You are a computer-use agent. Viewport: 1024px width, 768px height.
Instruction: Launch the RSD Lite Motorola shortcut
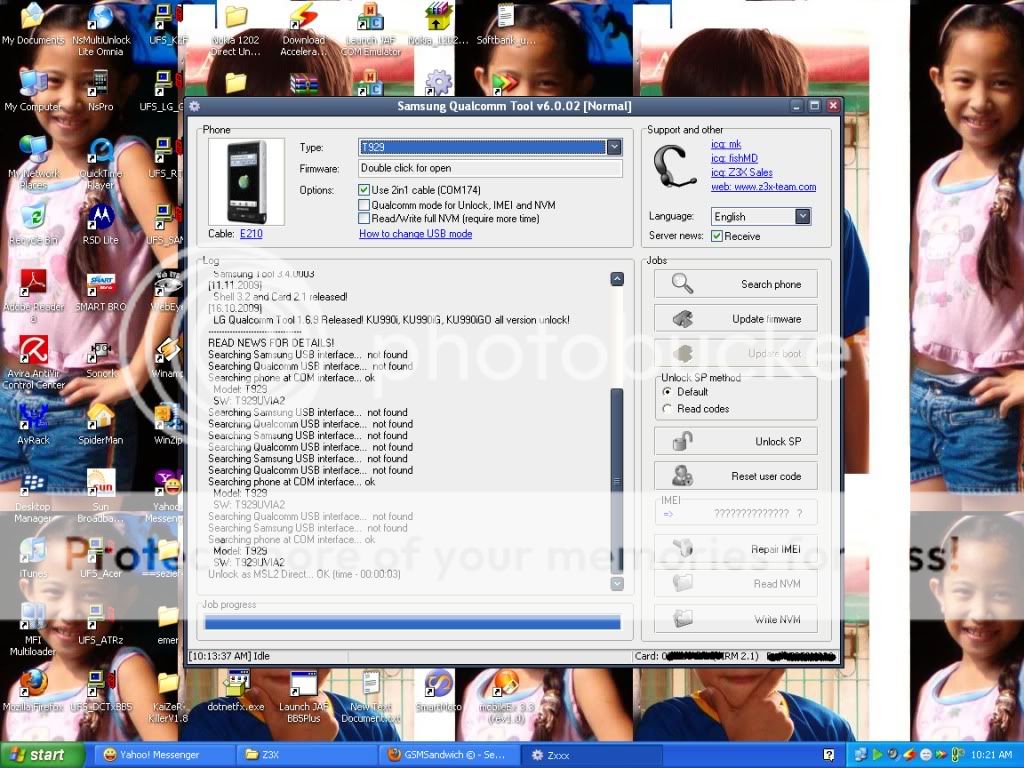tap(101, 225)
